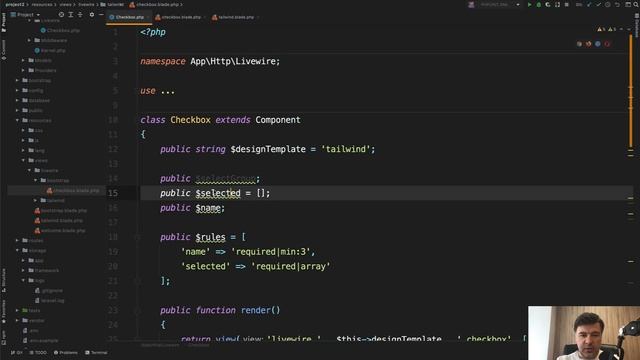The width and height of the screenshot is (640, 360).
Task: Hide the Project panel with minus icon
Action: [101, 15]
